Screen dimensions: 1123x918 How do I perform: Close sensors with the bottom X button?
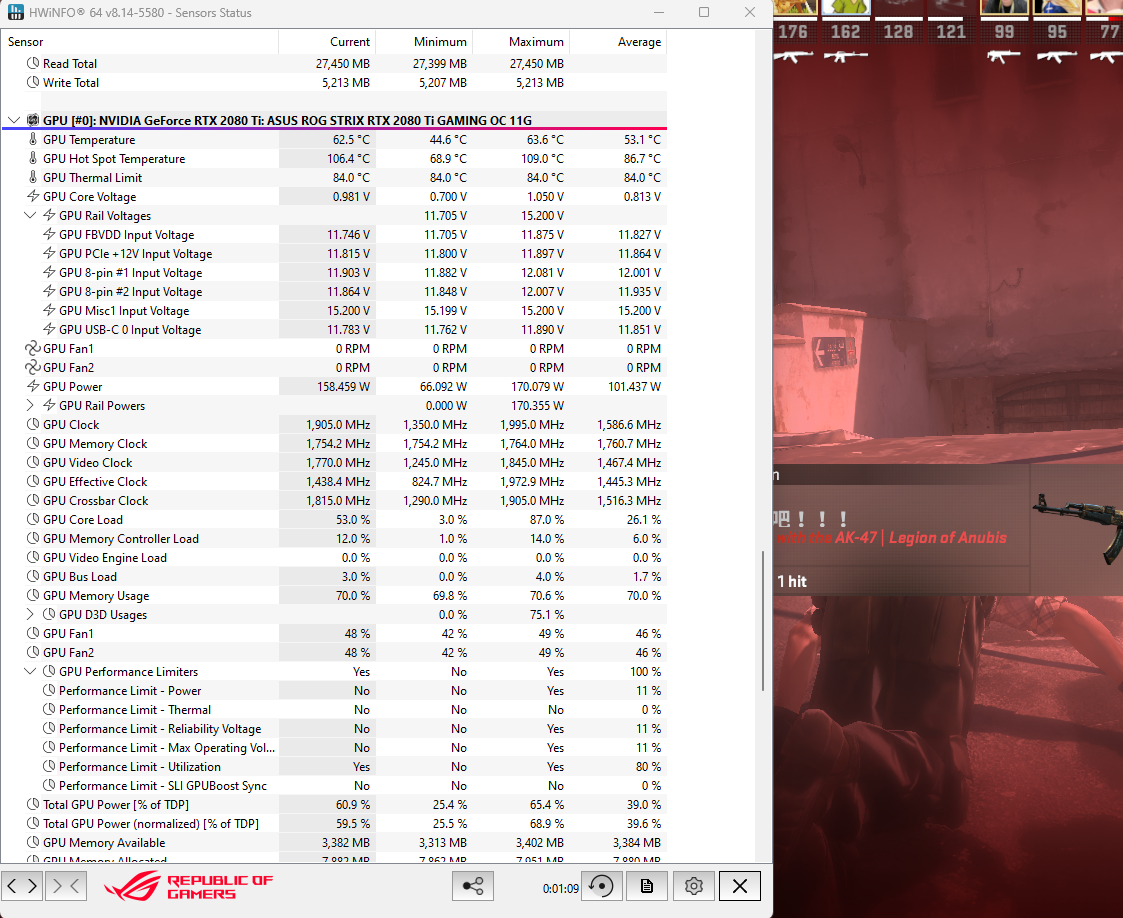pyautogui.click(x=740, y=886)
